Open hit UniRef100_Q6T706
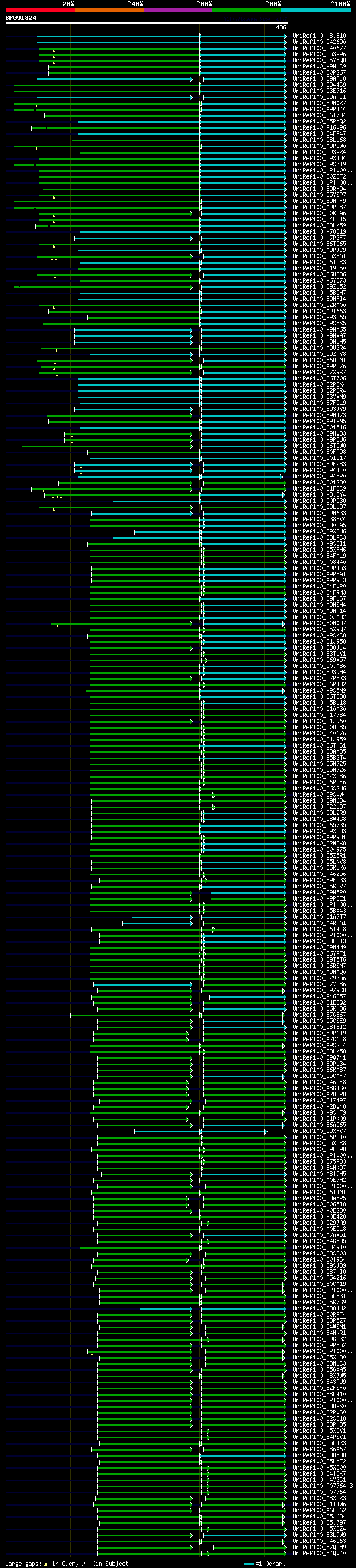The width and height of the screenshot is (356, 1568). [319, 379]
